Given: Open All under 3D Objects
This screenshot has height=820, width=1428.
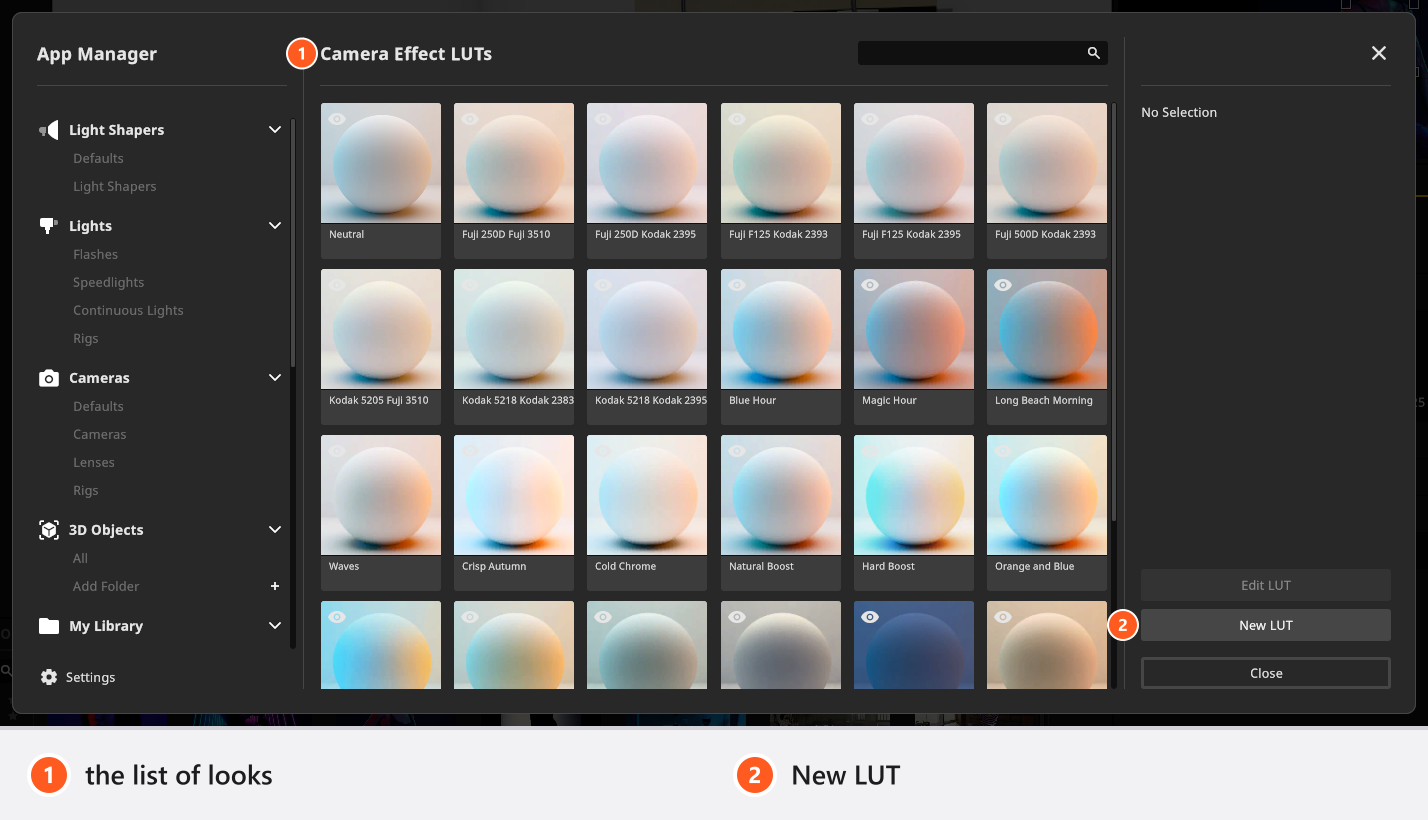Looking at the screenshot, I should [80, 558].
